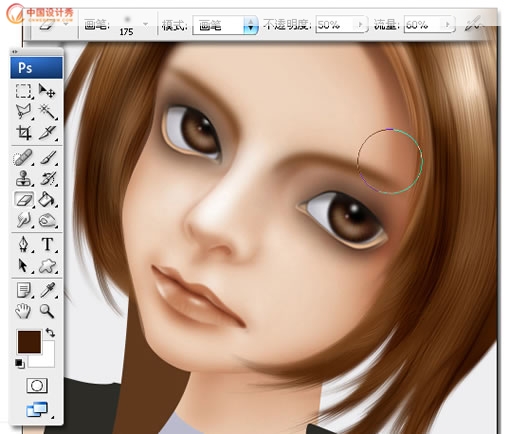Select the Hand tool
Screen dimensions: 510x434
point(24,311)
